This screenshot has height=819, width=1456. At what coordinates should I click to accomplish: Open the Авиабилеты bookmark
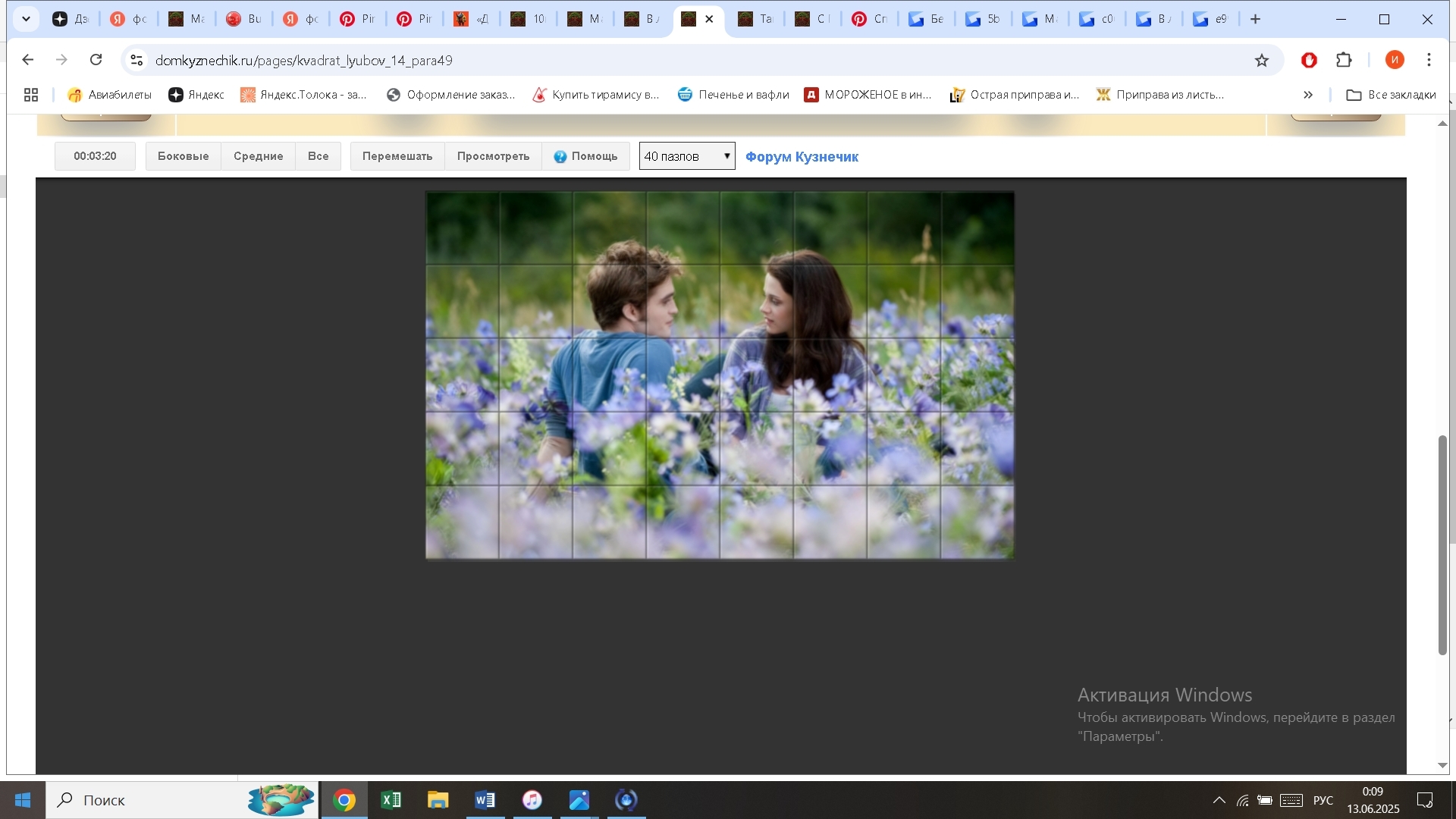click(109, 95)
